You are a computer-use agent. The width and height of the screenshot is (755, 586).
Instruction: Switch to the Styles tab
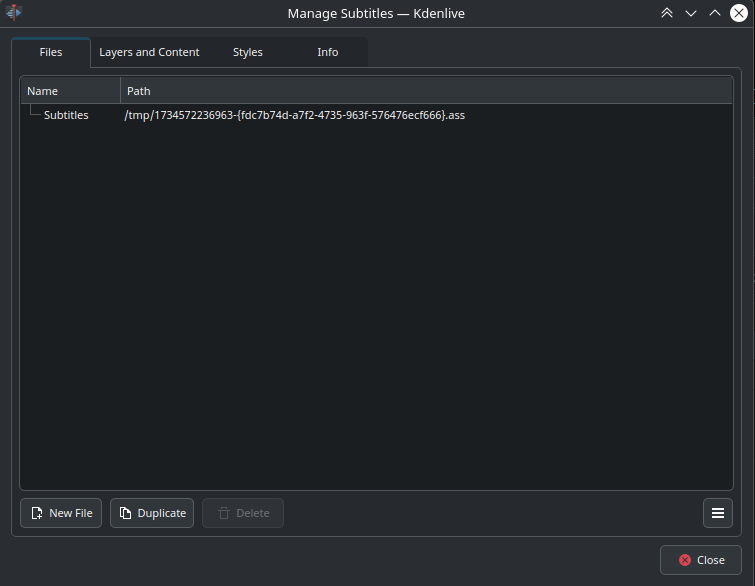(248, 52)
